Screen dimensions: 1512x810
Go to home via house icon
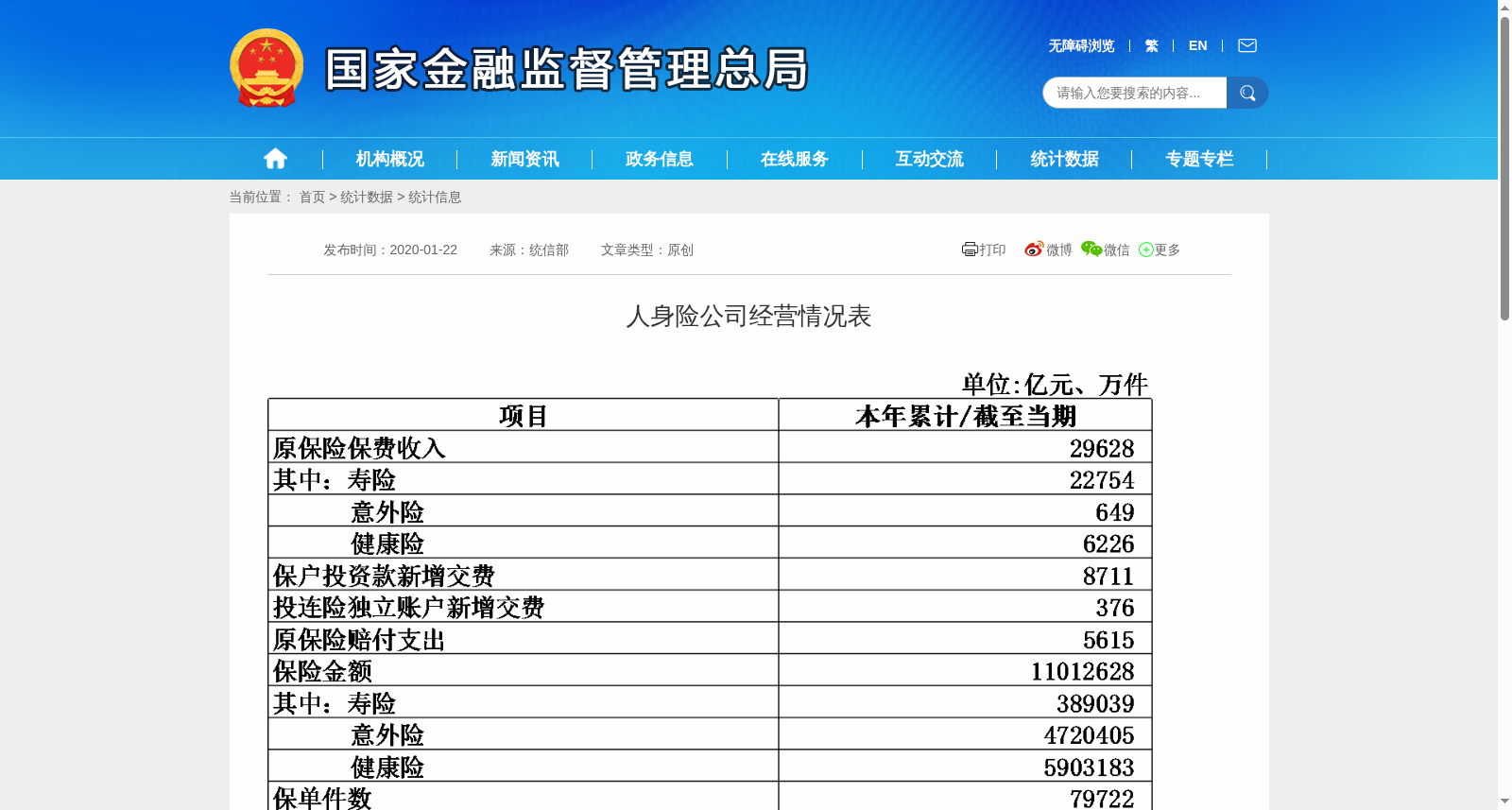click(x=275, y=159)
